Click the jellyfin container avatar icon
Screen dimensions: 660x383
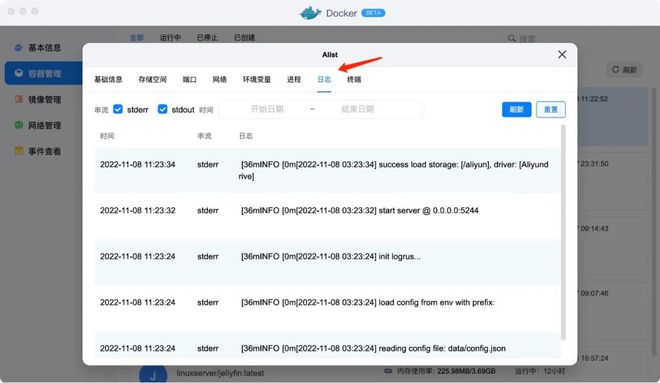click(x=153, y=374)
